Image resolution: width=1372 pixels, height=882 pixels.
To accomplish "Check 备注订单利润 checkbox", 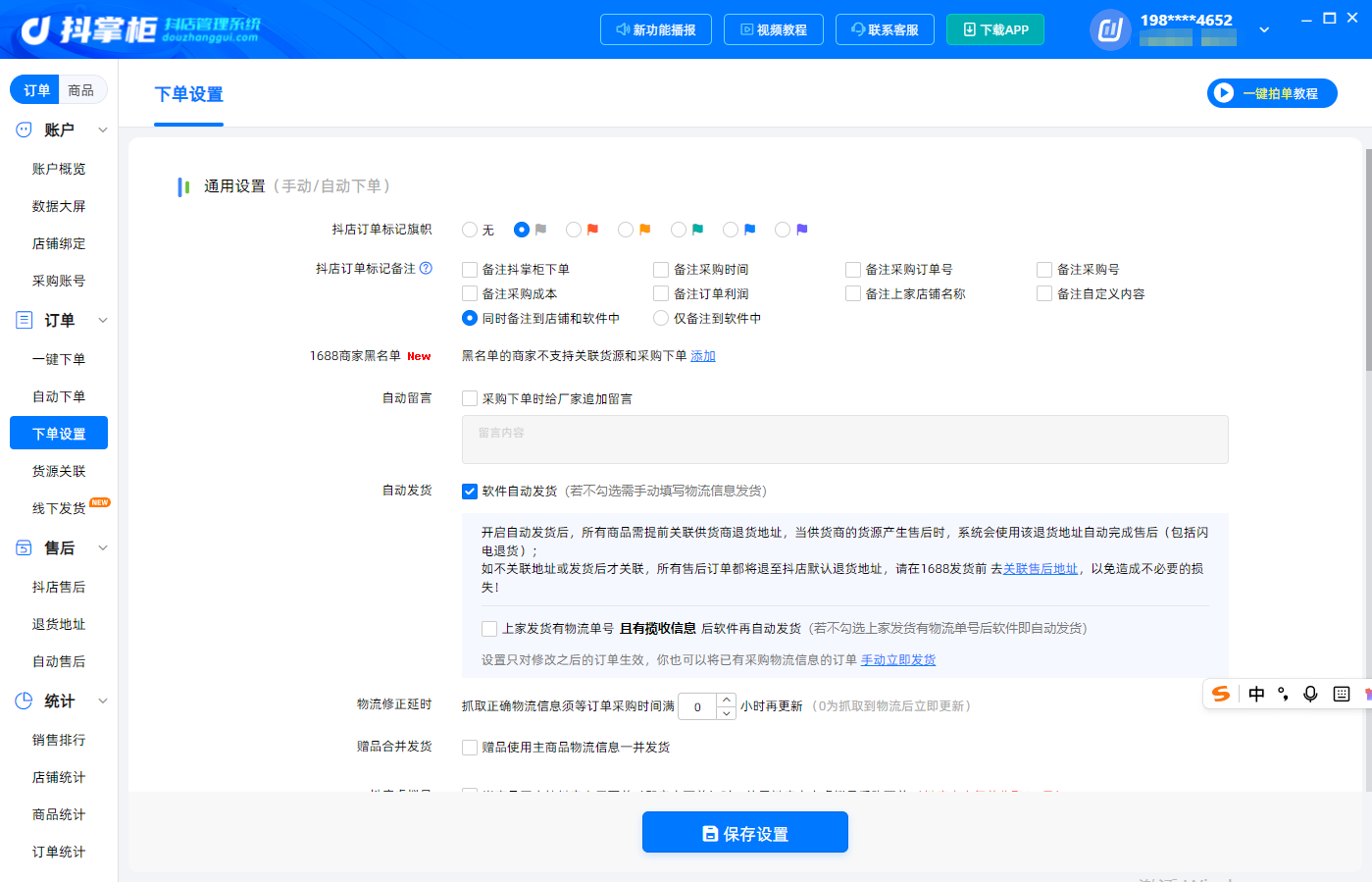I will [x=661, y=293].
